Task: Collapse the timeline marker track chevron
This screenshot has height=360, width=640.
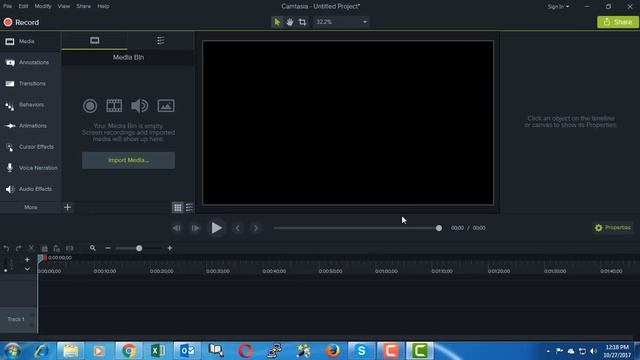Action: [x=27, y=269]
